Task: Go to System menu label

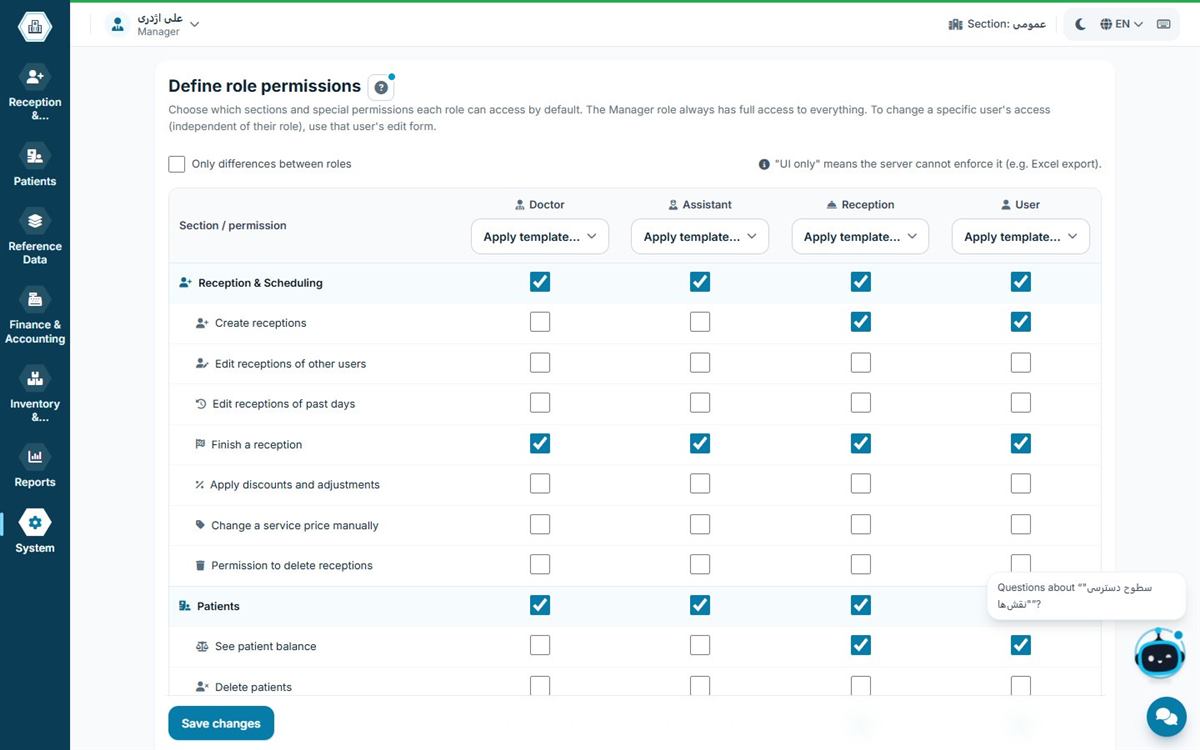Action: 35,548
